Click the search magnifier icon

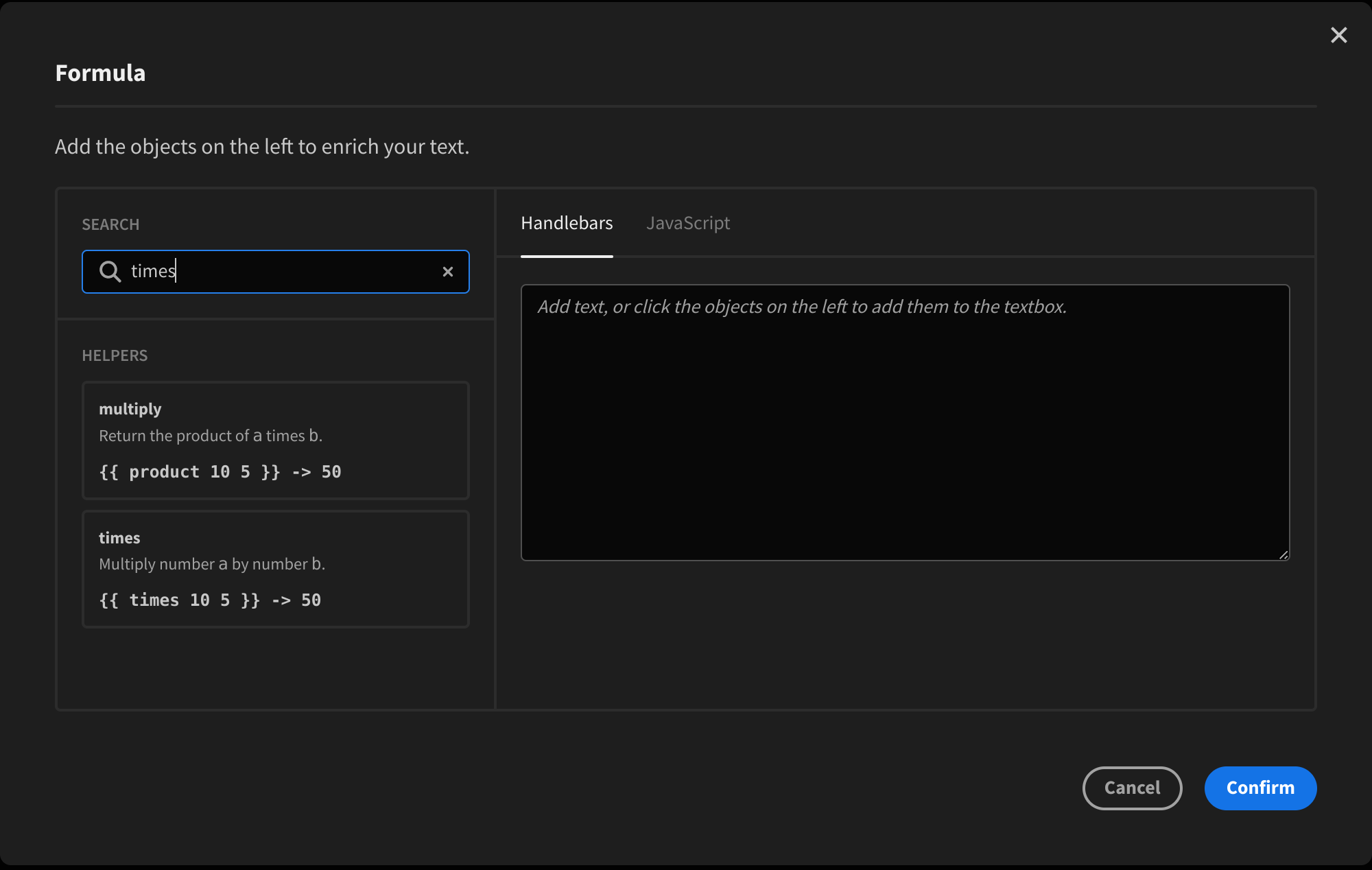[110, 272]
